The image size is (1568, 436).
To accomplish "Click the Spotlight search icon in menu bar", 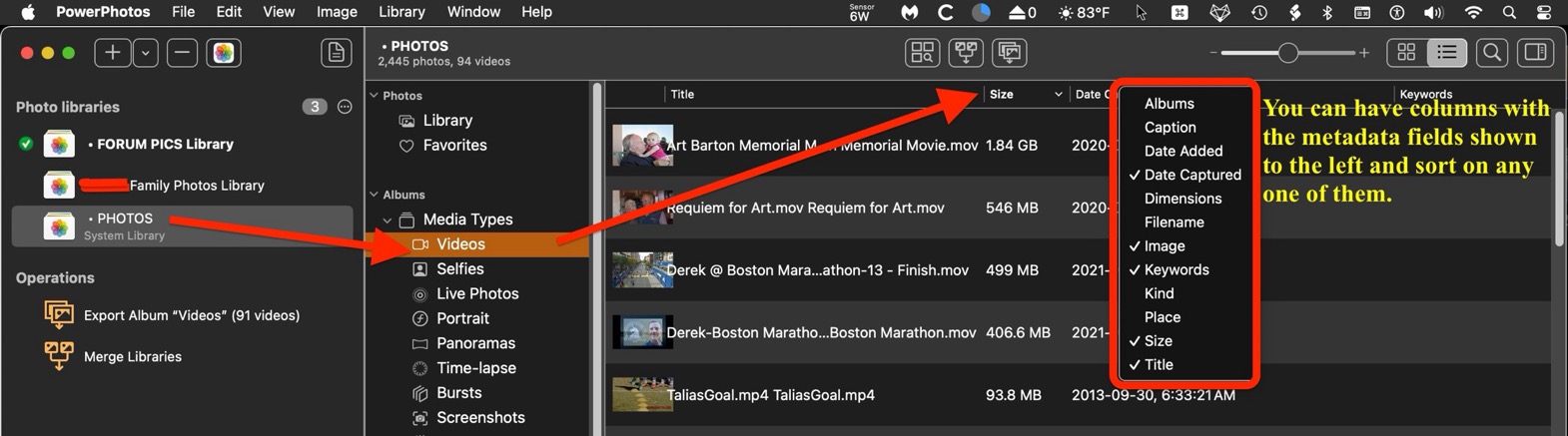I will pos(1509,12).
